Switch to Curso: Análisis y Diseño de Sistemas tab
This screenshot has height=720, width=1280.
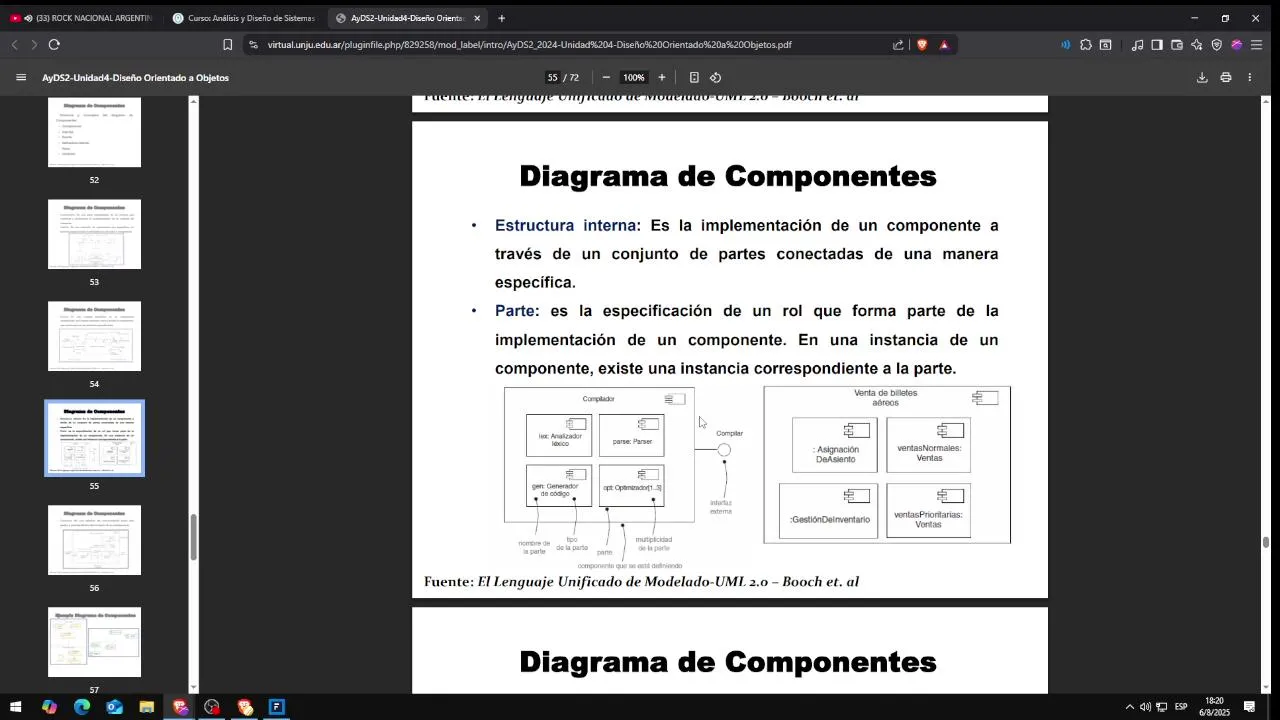point(244,18)
